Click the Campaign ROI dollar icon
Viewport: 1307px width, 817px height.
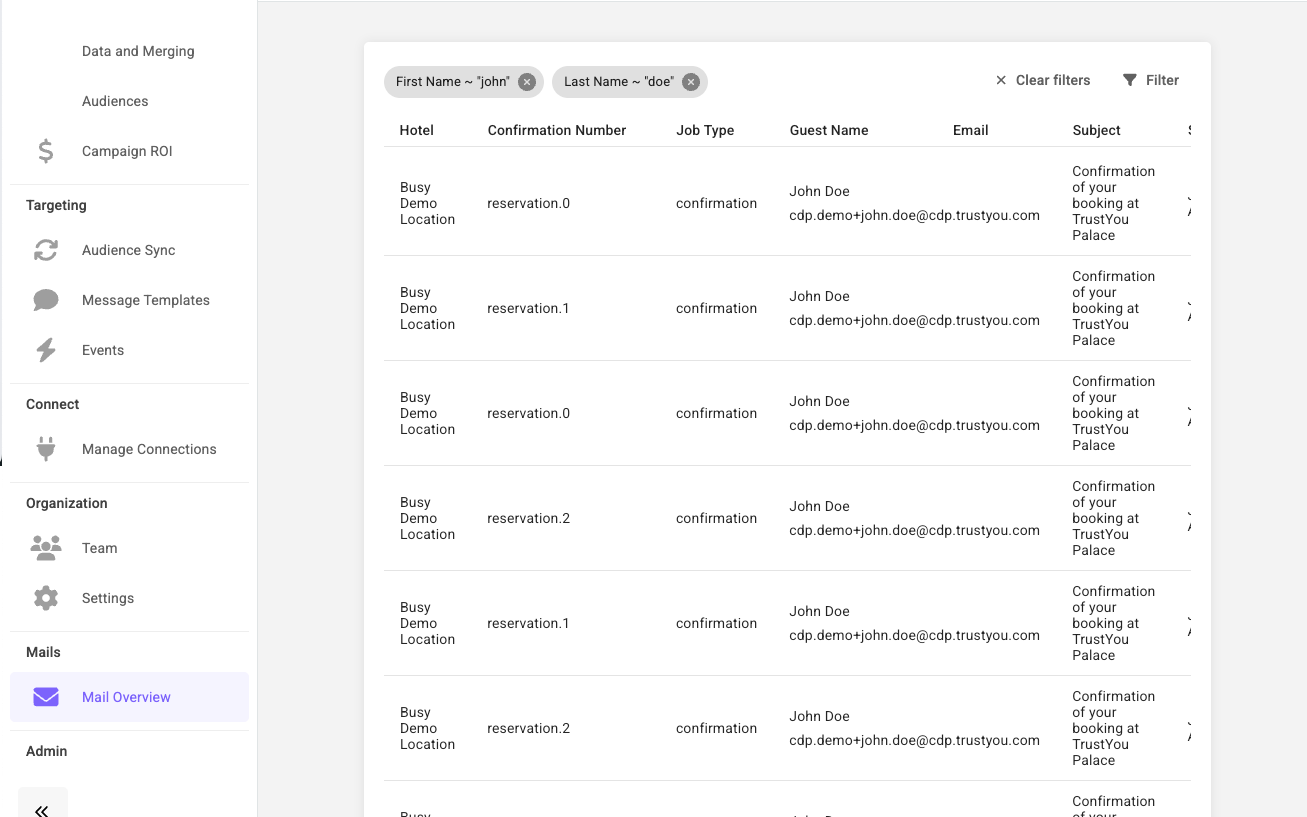click(46, 151)
